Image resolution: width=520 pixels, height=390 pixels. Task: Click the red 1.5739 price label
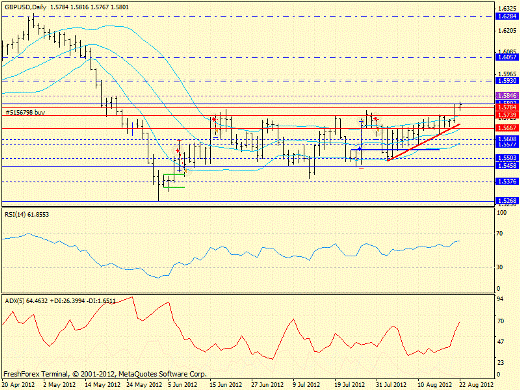coord(507,115)
